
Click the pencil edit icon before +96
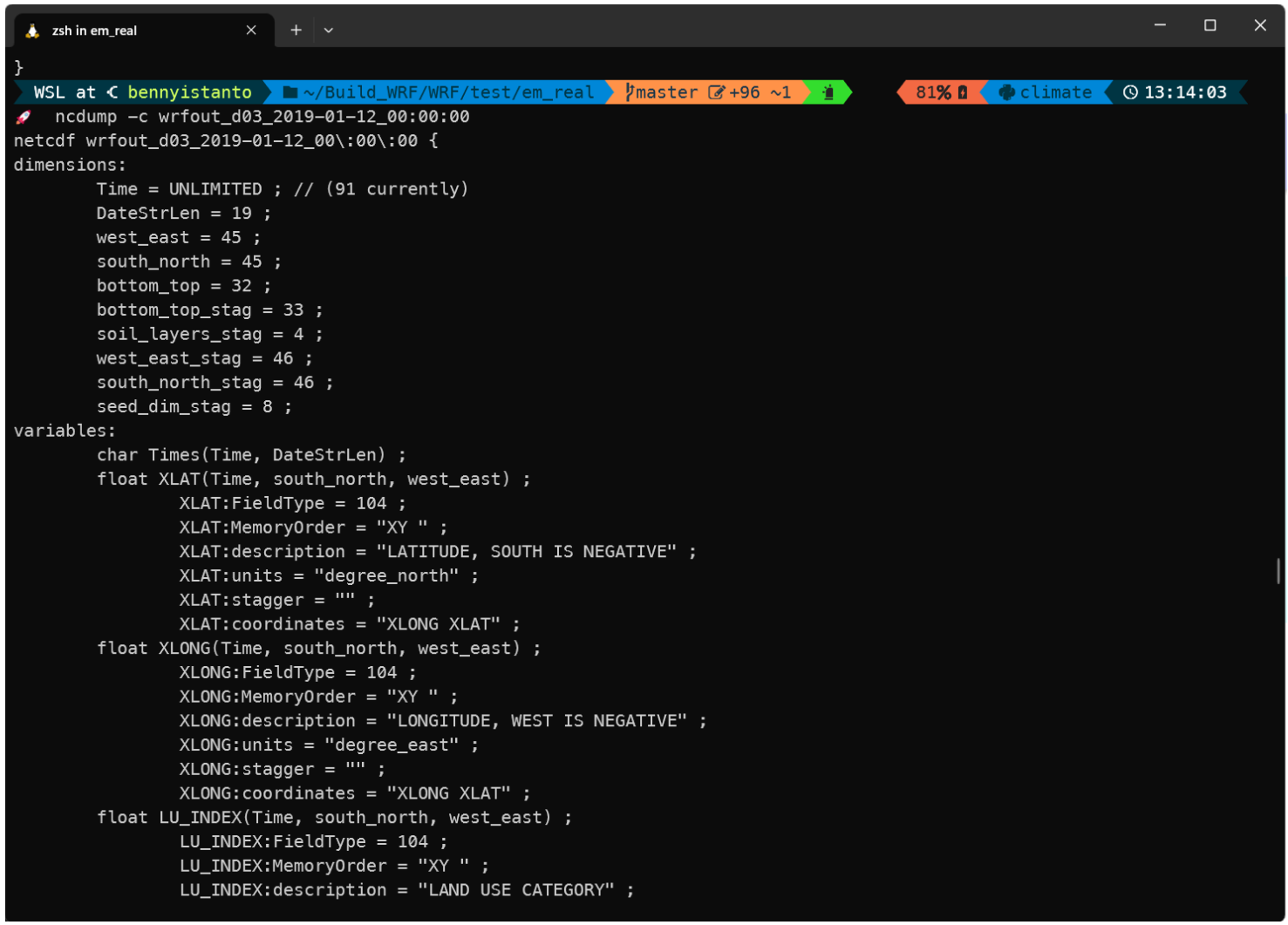(x=716, y=92)
